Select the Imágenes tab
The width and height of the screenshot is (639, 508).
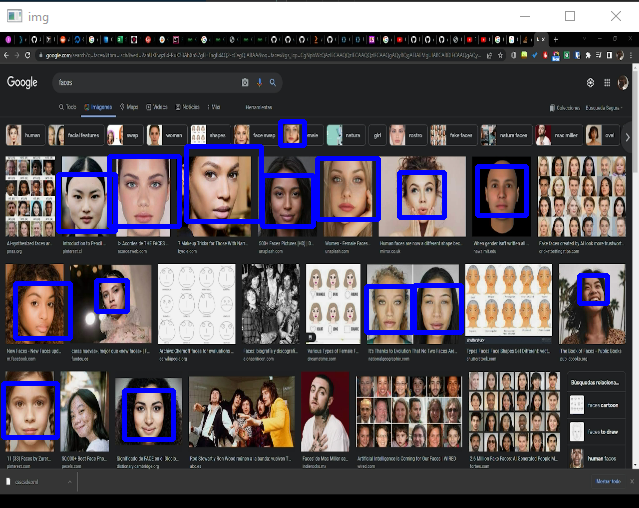(98, 107)
